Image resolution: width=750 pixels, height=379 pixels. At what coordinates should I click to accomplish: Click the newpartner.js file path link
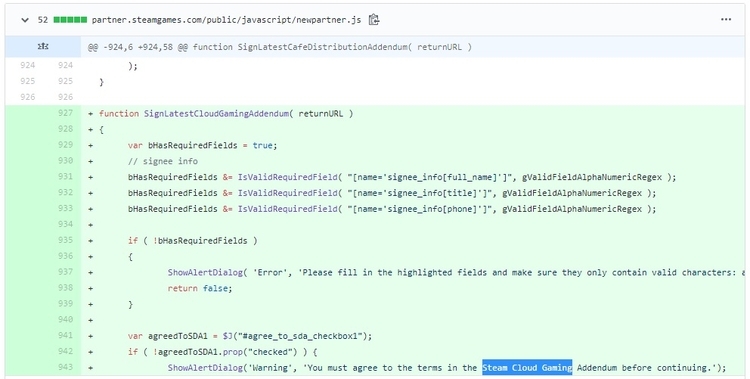[226, 20]
